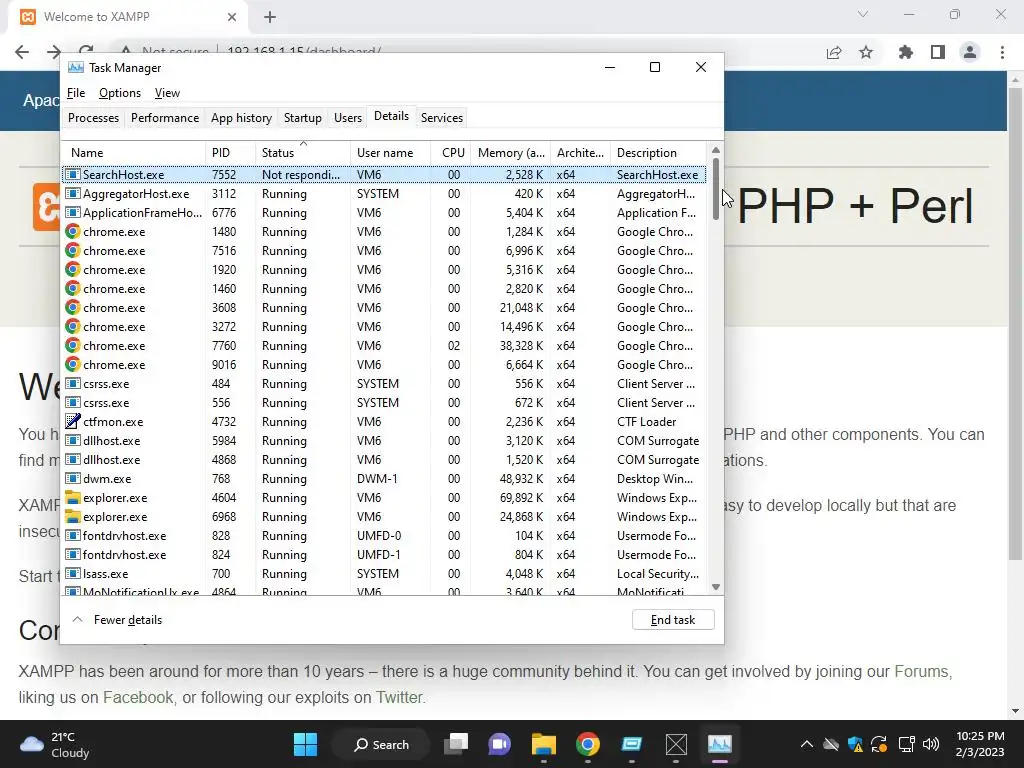Click taskbar clock 10:25 PM
1024x768 pixels.
[980, 744]
